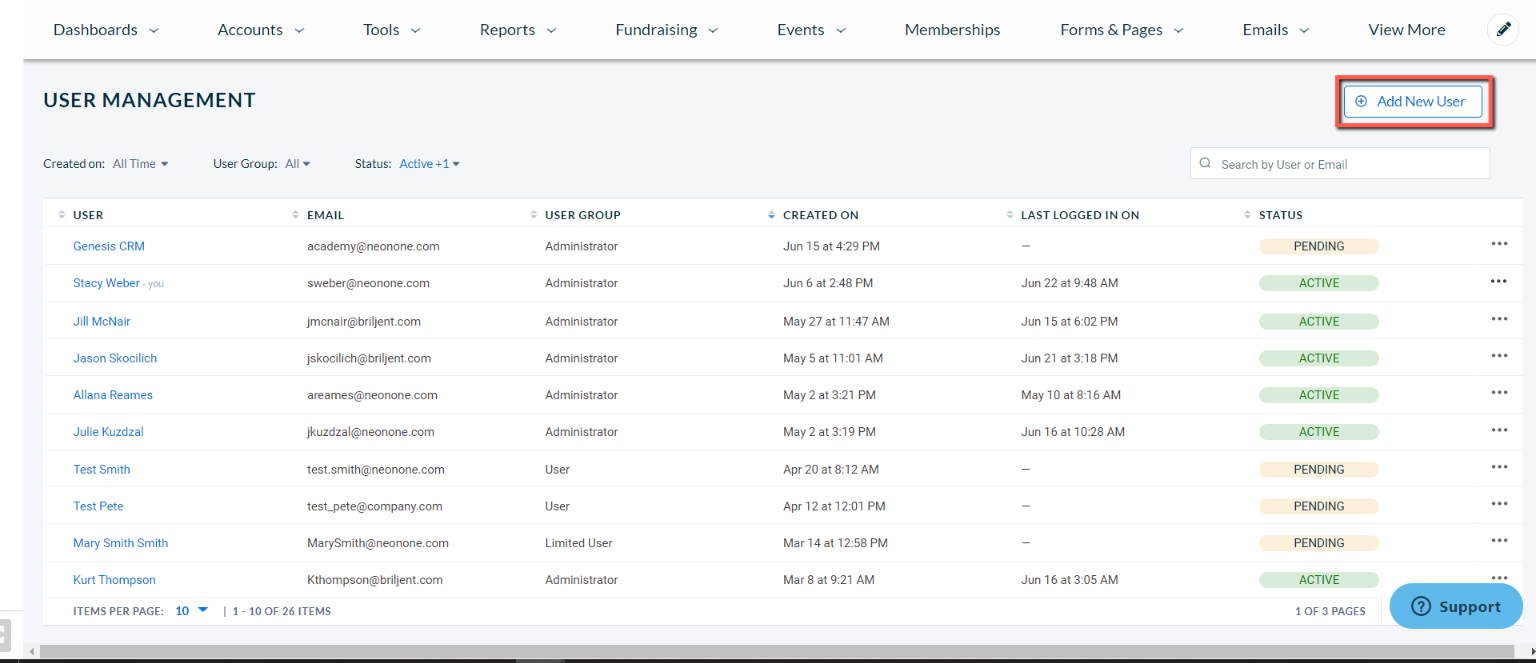Click PENDING status badge for Genesis CRM
Viewport: 1536px width, 663px height.
[x=1319, y=246]
